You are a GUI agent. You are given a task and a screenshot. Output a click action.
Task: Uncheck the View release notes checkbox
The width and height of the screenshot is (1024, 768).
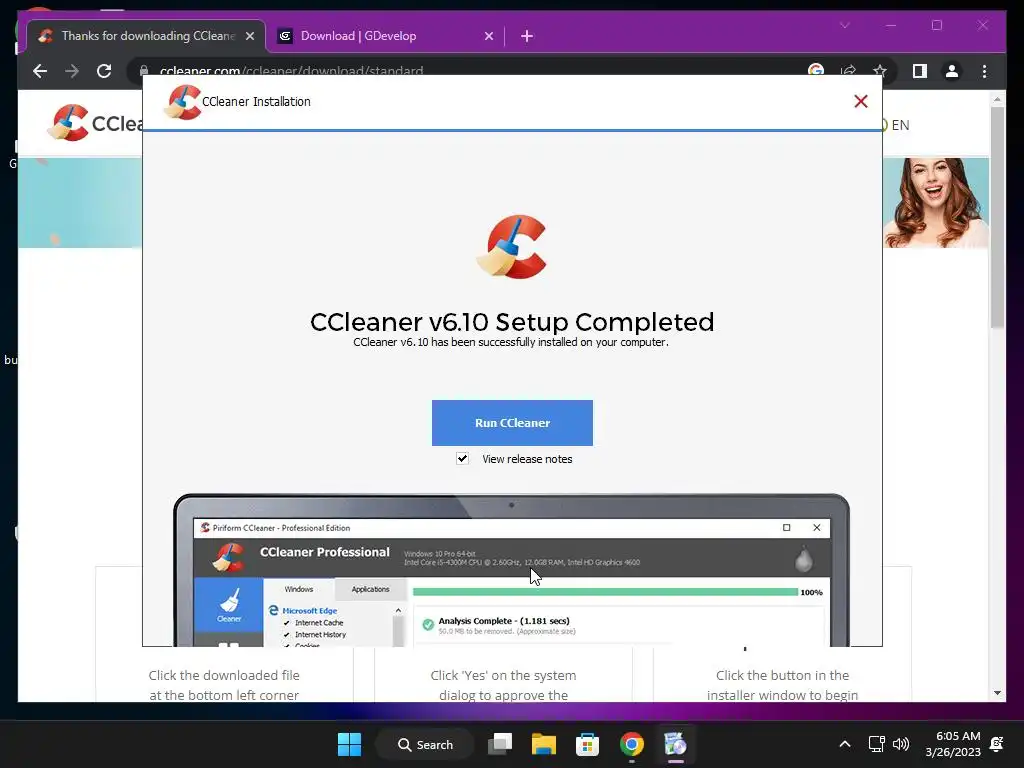462,458
